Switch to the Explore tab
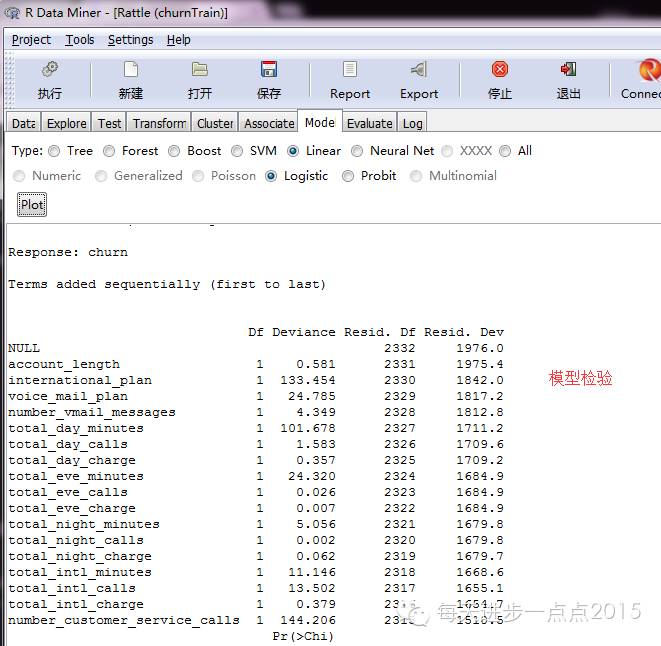This screenshot has width=661, height=646. point(66,123)
